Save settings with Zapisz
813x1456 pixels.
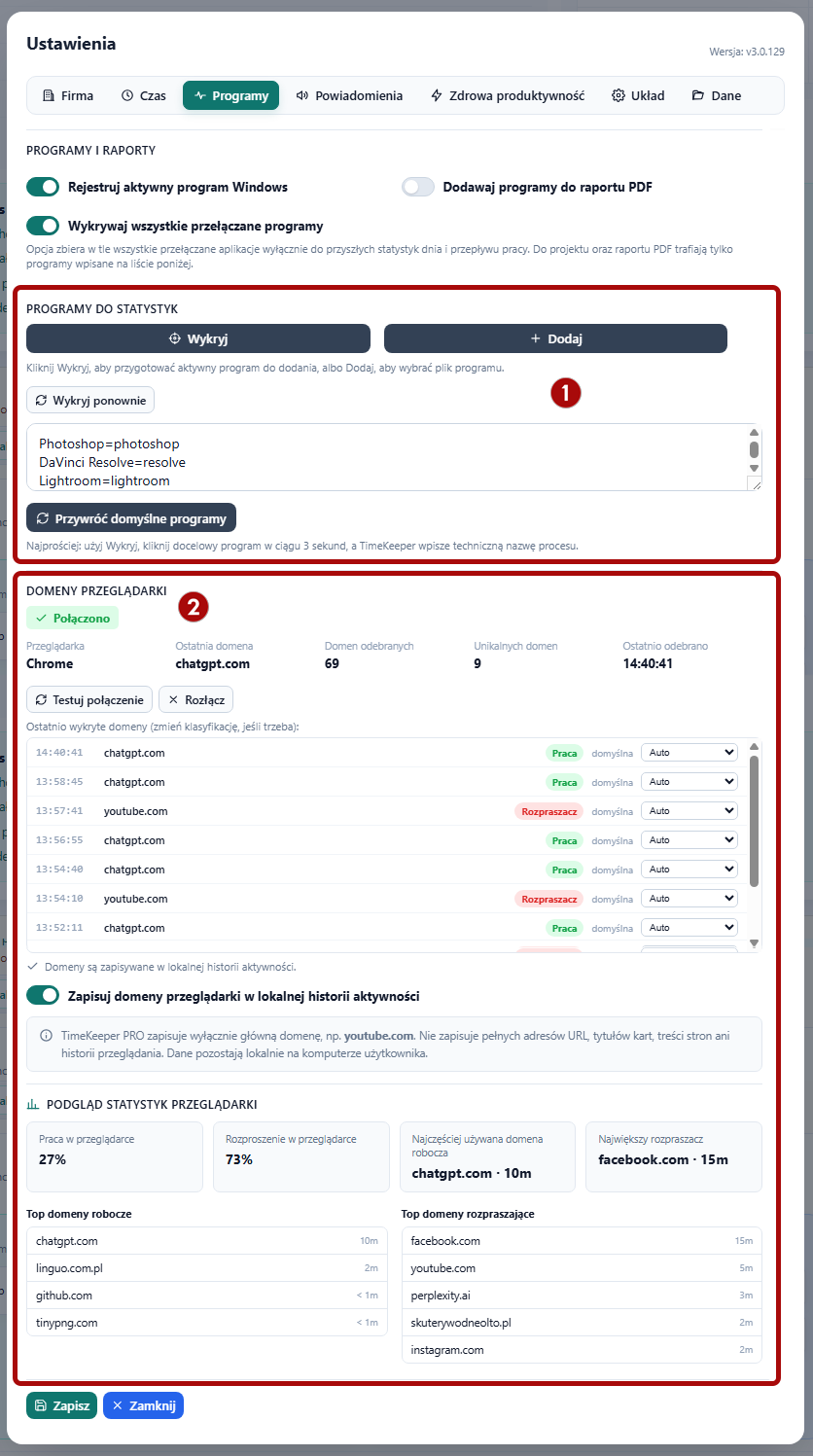click(x=61, y=1405)
